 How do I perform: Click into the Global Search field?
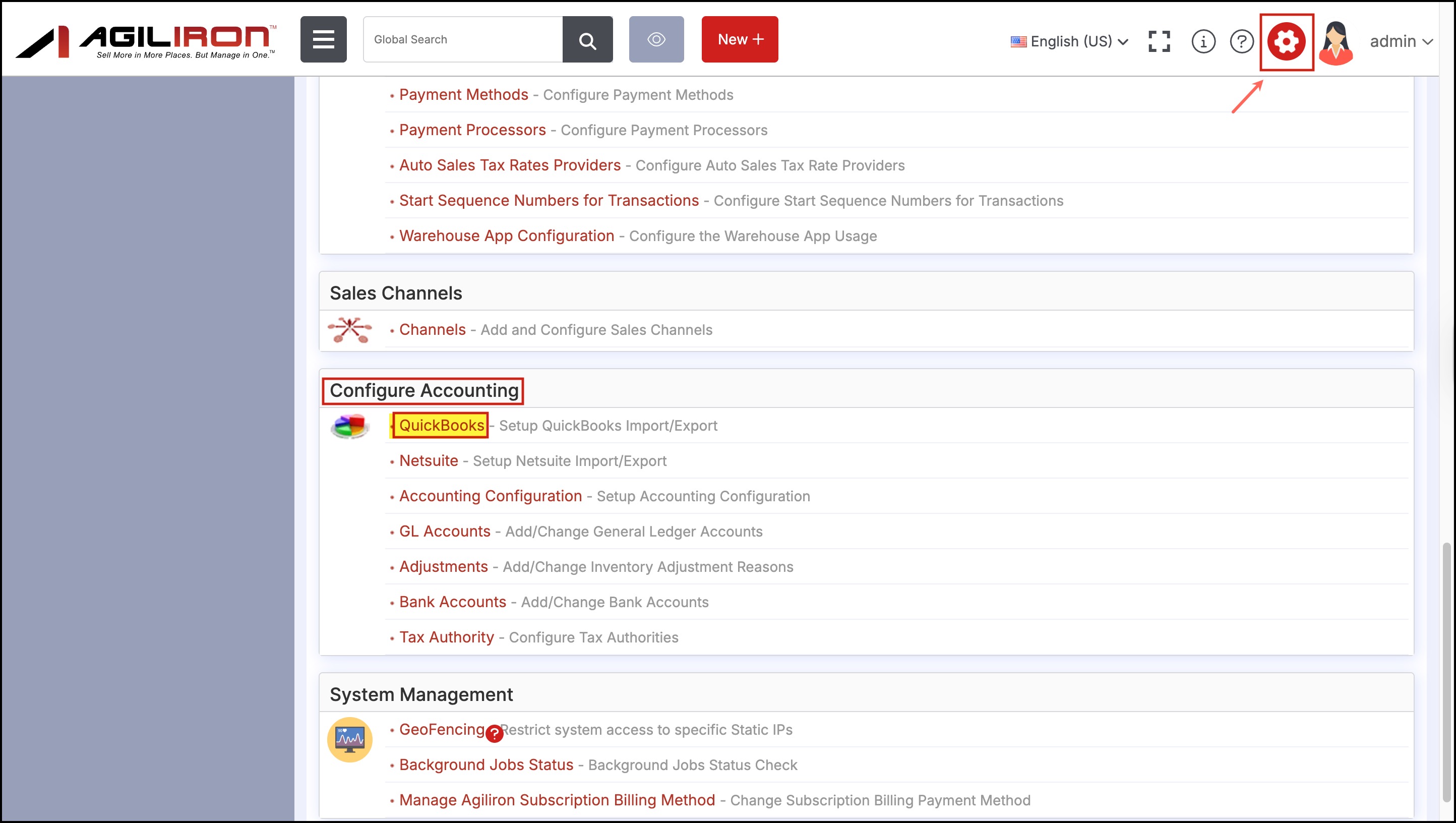click(x=462, y=39)
